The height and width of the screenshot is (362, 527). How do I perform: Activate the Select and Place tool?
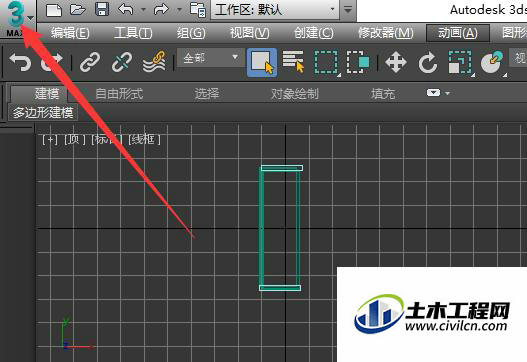click(x=492, y=63)
